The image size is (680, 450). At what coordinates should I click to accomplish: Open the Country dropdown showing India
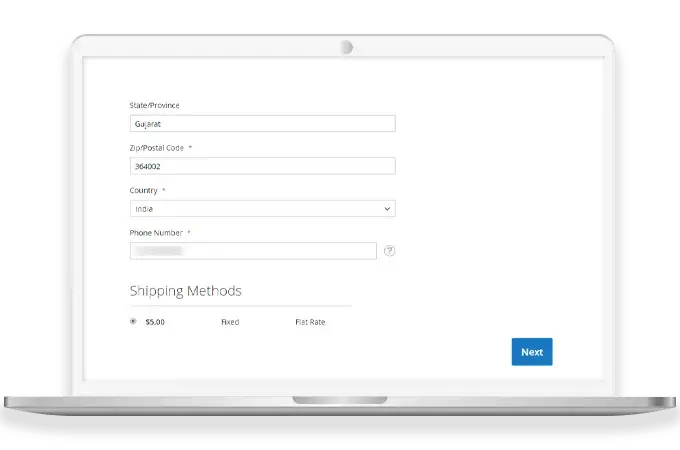(x=262, y=209)
